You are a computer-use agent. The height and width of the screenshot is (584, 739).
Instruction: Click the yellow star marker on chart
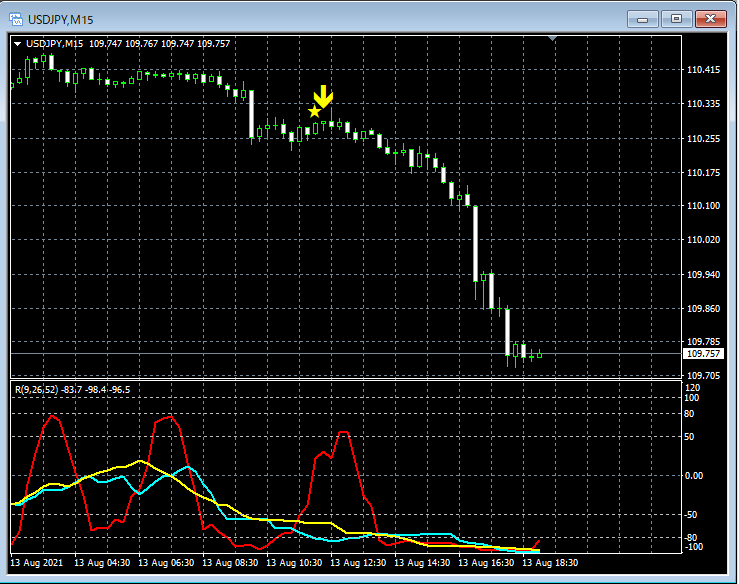(x=314, y=111)
